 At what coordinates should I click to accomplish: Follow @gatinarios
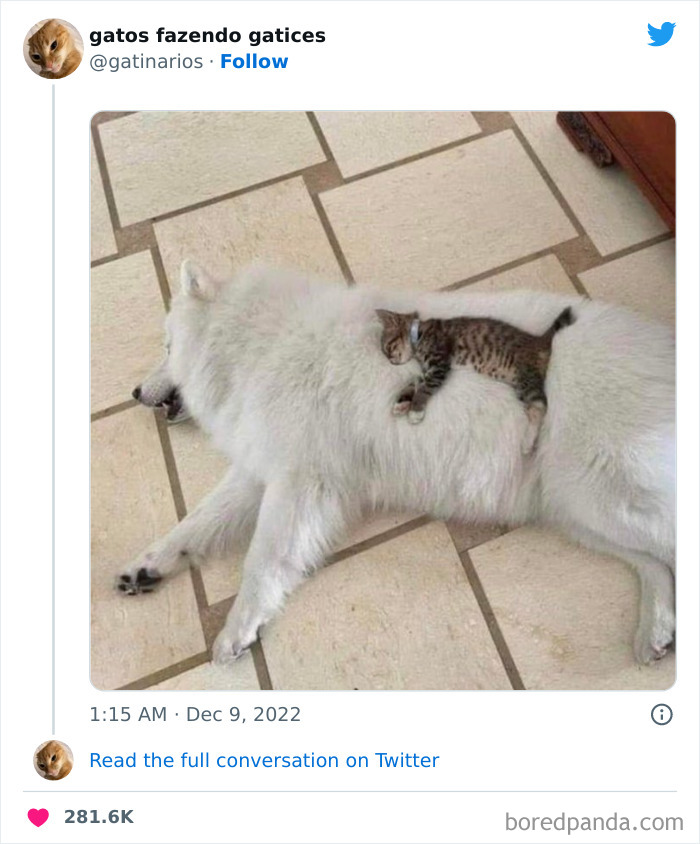coord(251,62)
